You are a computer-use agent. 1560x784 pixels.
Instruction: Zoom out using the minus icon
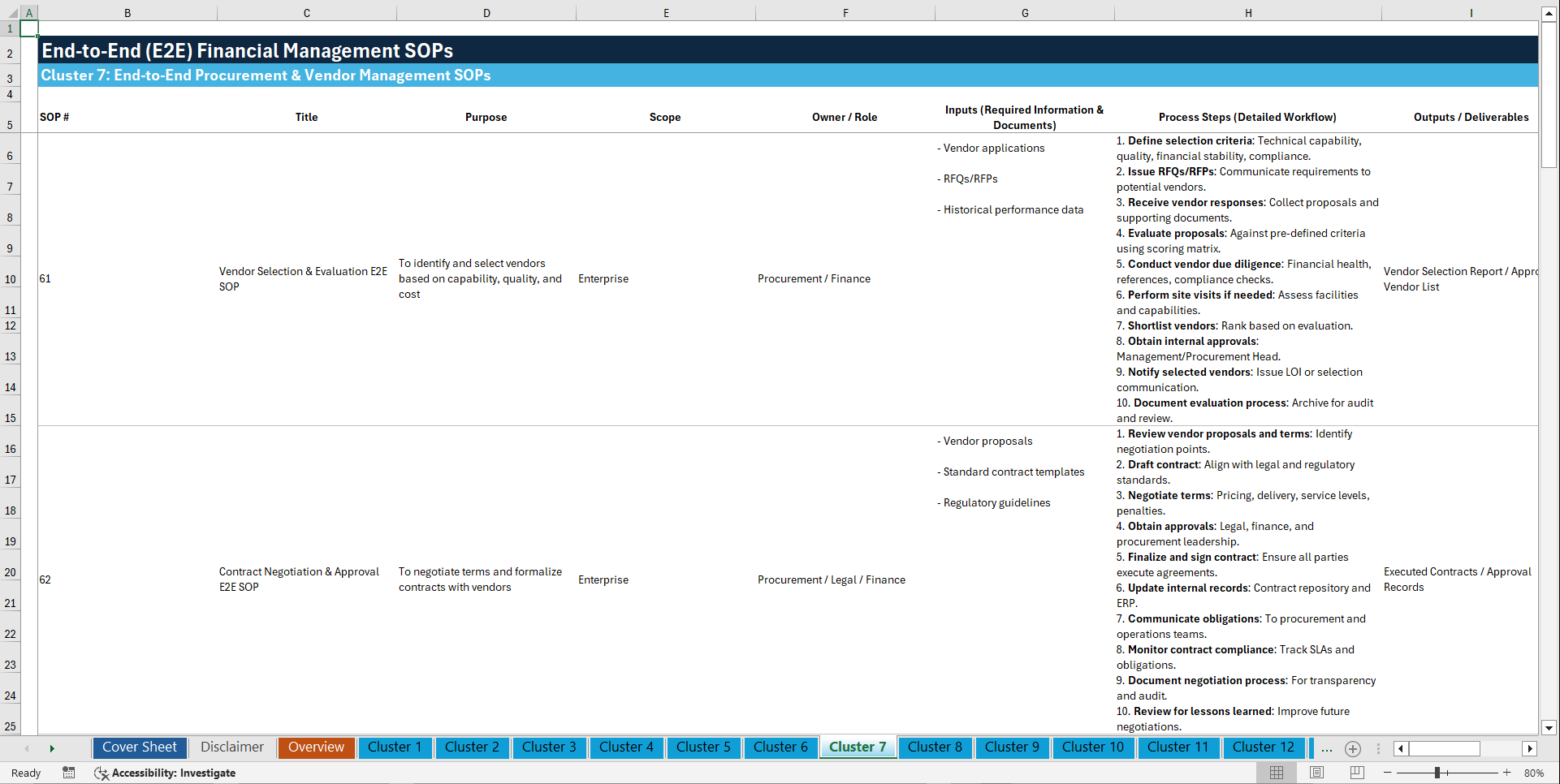tap(1388, 773)
